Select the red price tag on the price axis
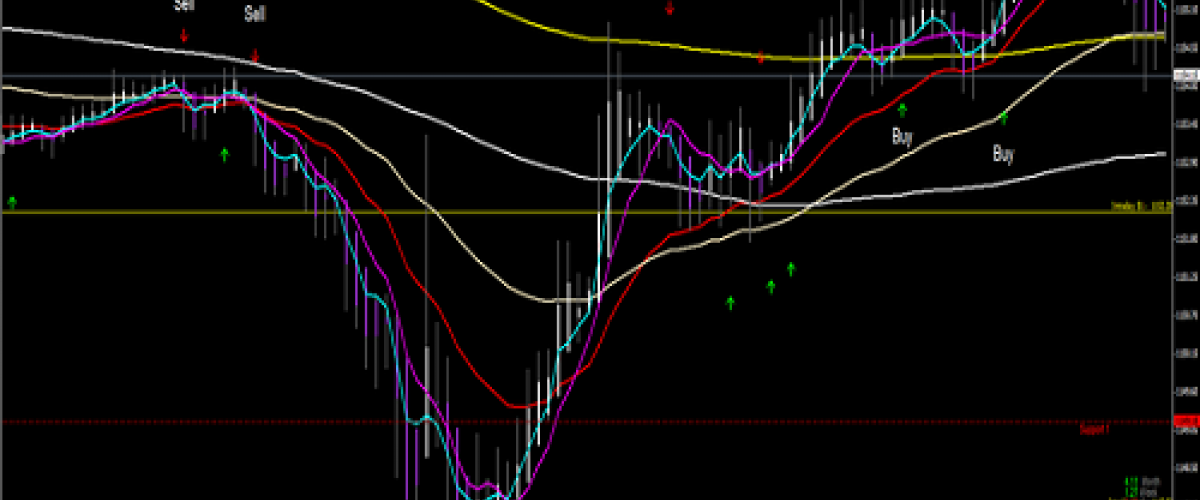The height and width of the screenshot is (500, 1200). tap(1185, 421)
